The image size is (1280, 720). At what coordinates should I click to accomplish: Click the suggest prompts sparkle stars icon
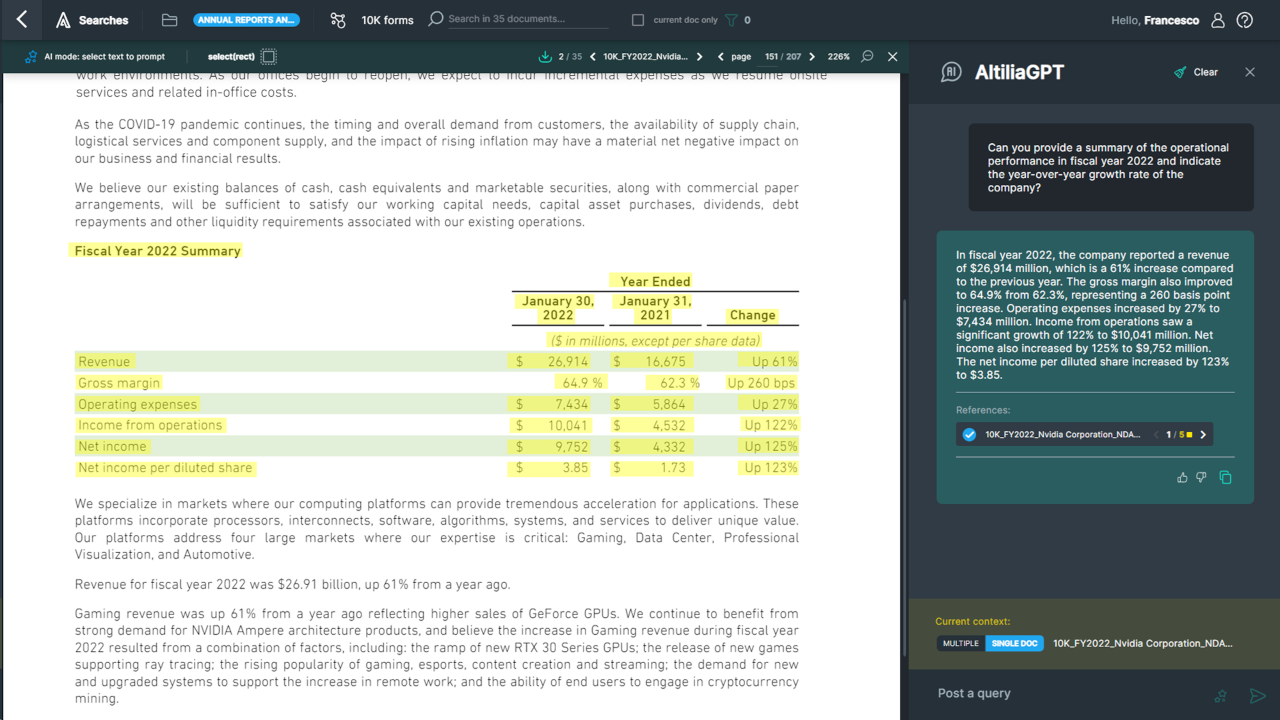(1220, 695)
